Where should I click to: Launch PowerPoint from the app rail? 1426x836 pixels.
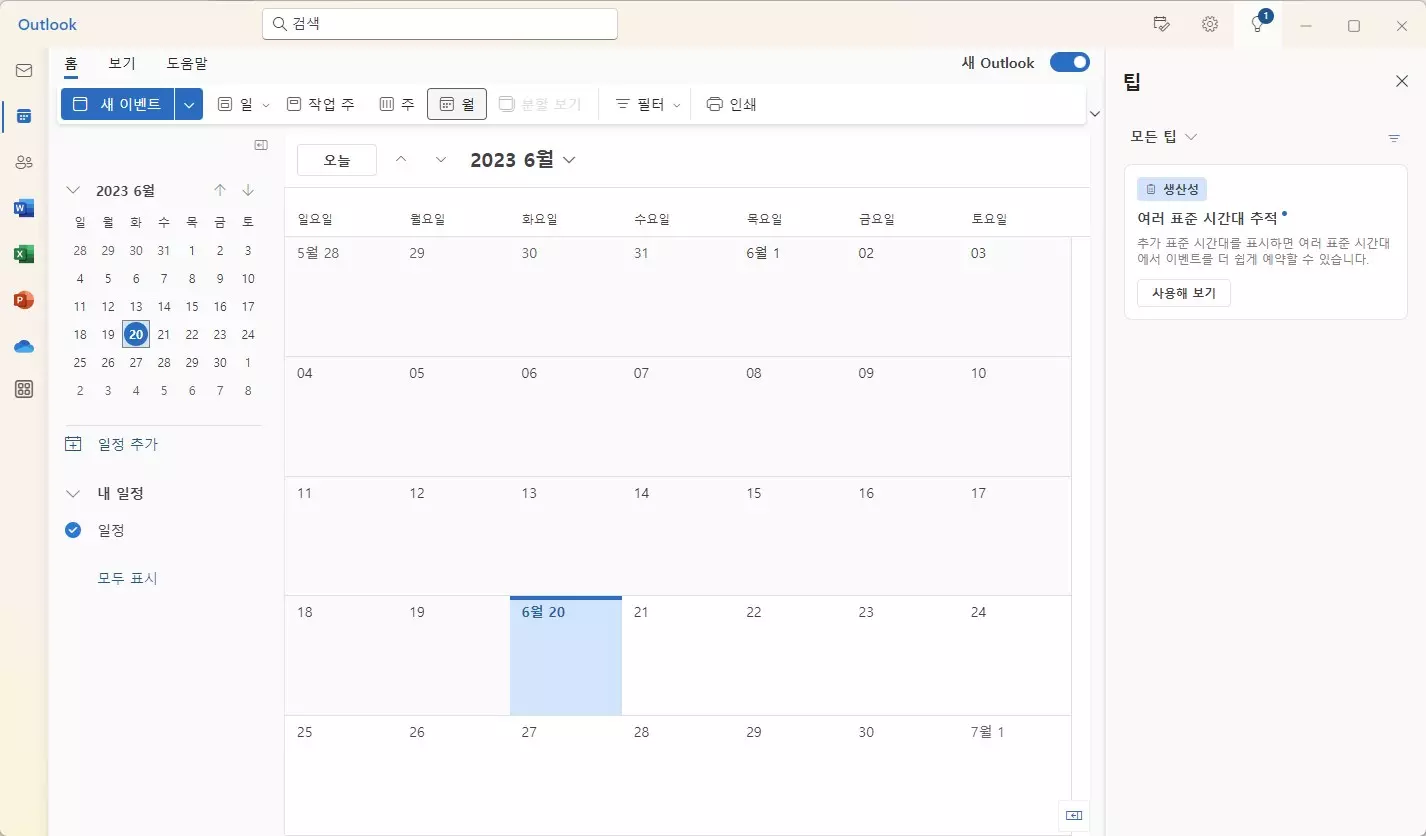point(23,299)
